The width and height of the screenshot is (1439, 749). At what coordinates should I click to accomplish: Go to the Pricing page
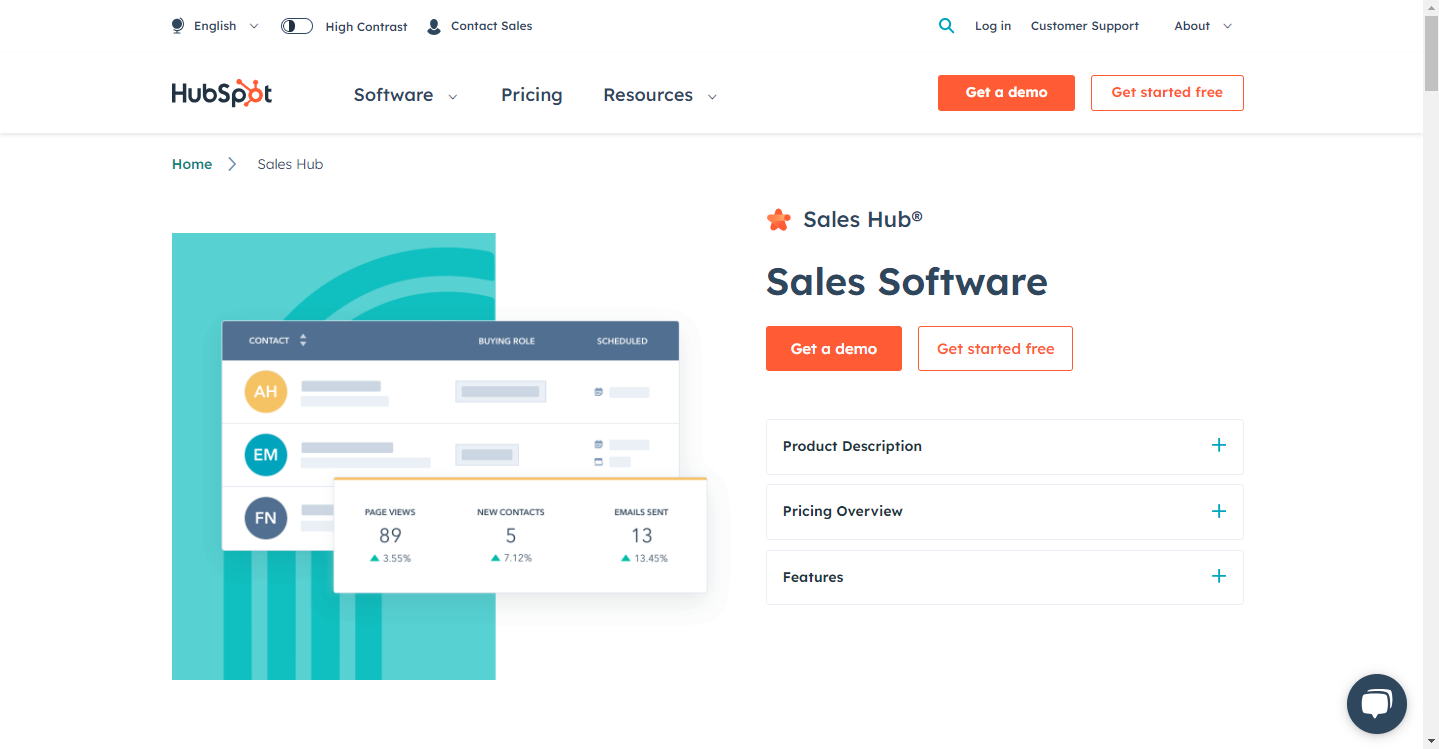click(531, 95)
